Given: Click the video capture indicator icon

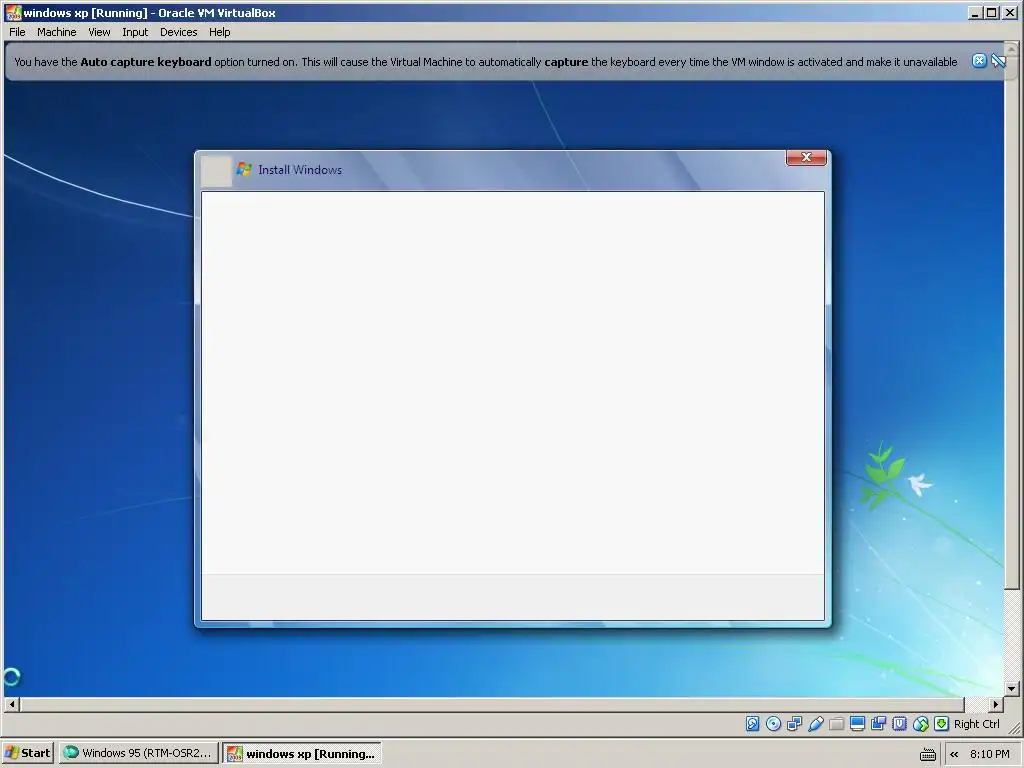Looking at the screenshot, I should (878, 724).
